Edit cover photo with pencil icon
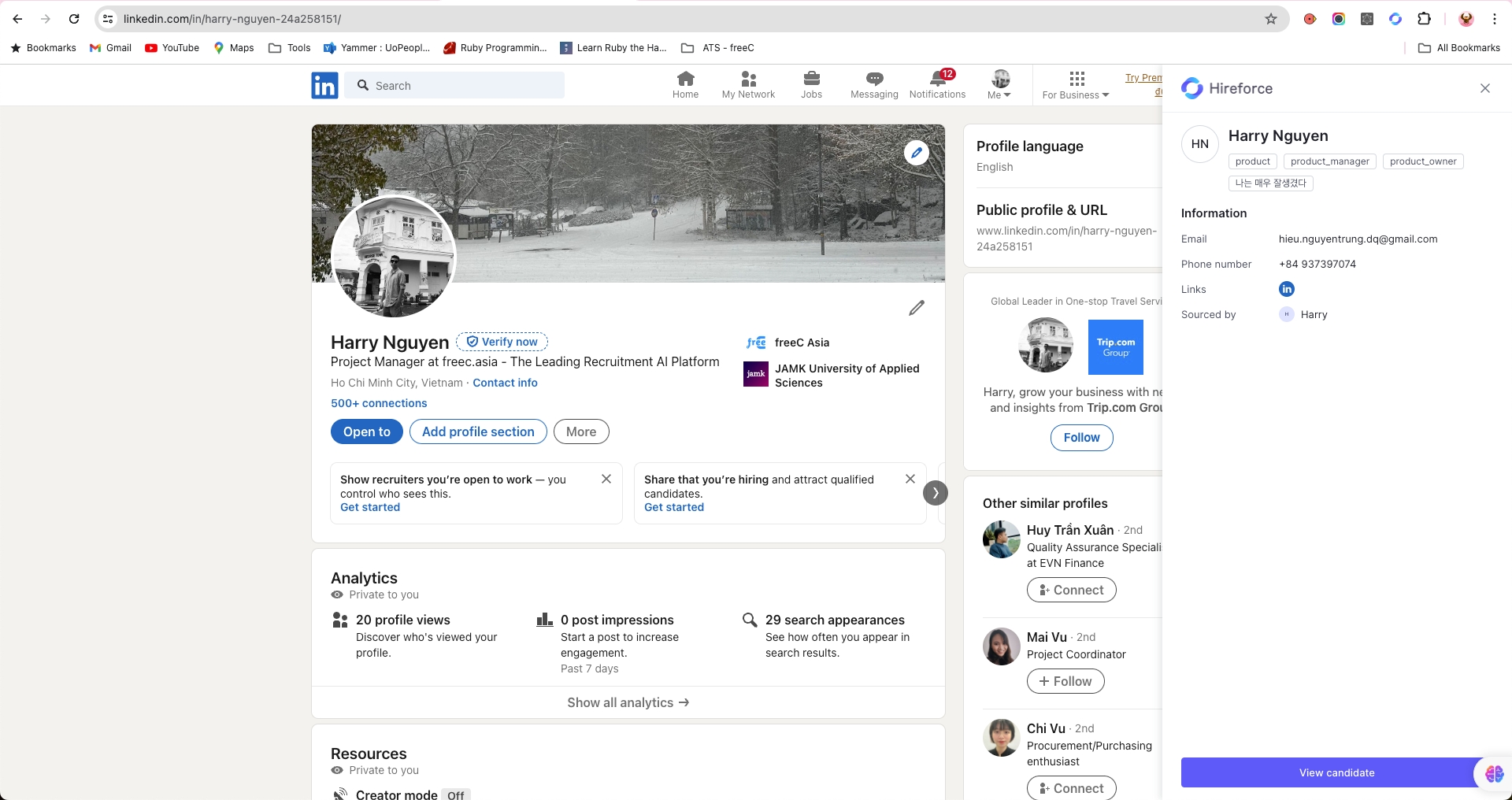Screen dimensions: 1512x800 916,153
